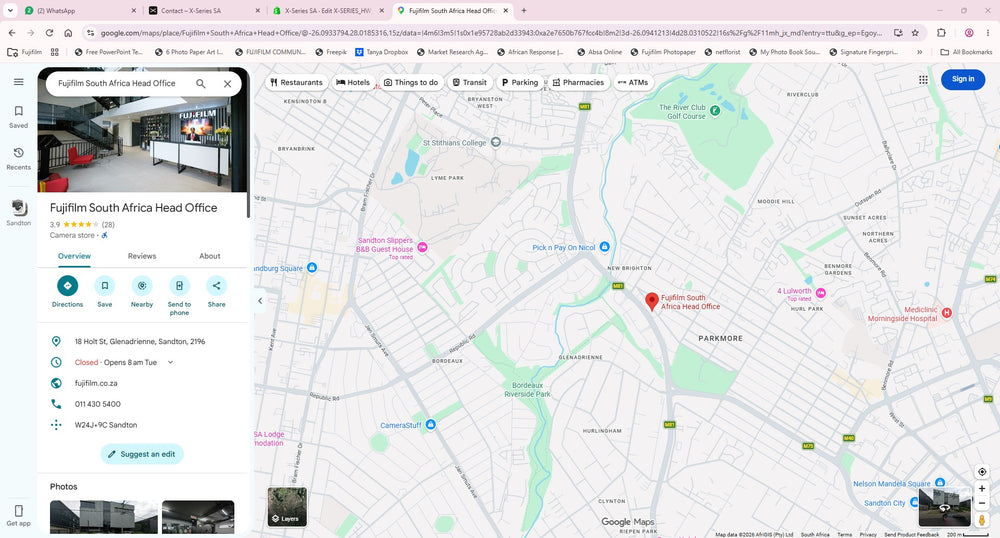1000x538 pixels.
Task: Click the 4 Lulworth hotel marker
Action: (x=820, y=293)
